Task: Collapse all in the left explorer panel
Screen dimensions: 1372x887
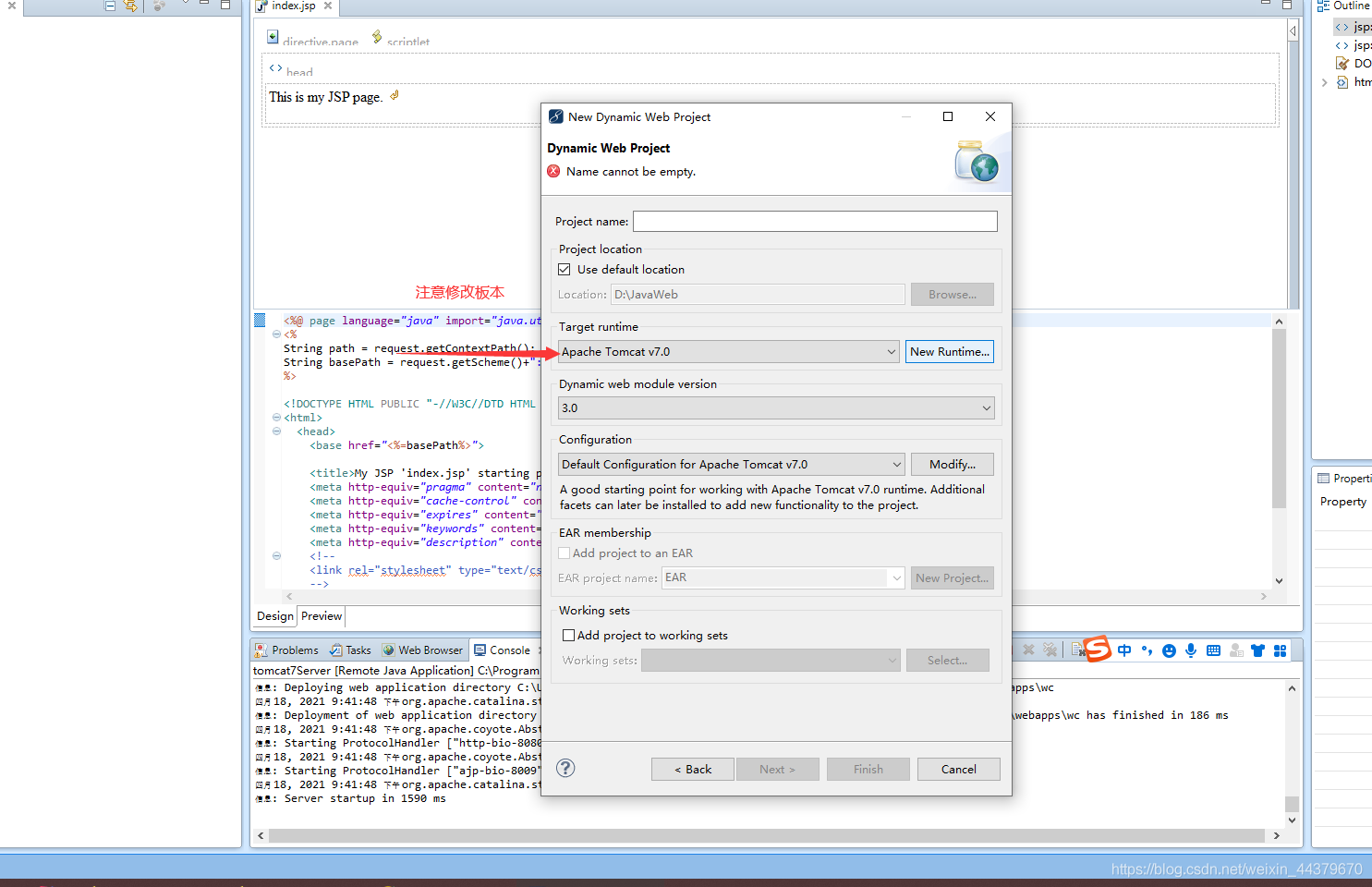Action: click(110, 6)
